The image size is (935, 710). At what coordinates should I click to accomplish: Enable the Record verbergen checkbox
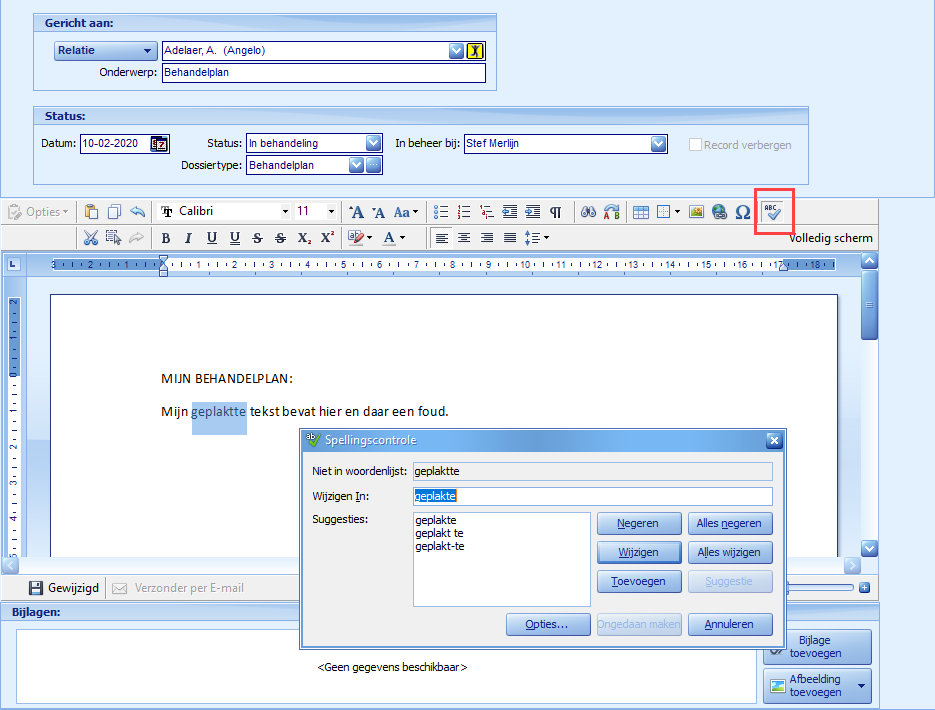(x=696, y=144)
